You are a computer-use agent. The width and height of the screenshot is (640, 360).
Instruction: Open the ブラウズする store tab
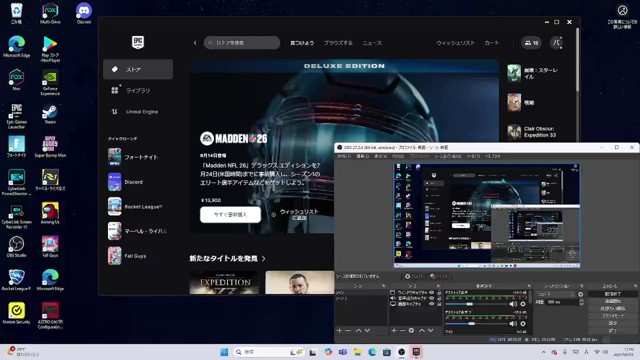(338, 43)
